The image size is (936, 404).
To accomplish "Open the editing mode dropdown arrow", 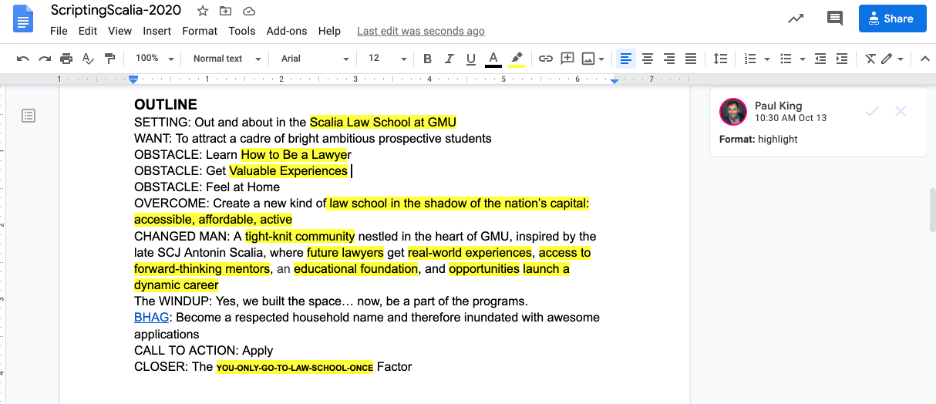I will tap(900, 59).
